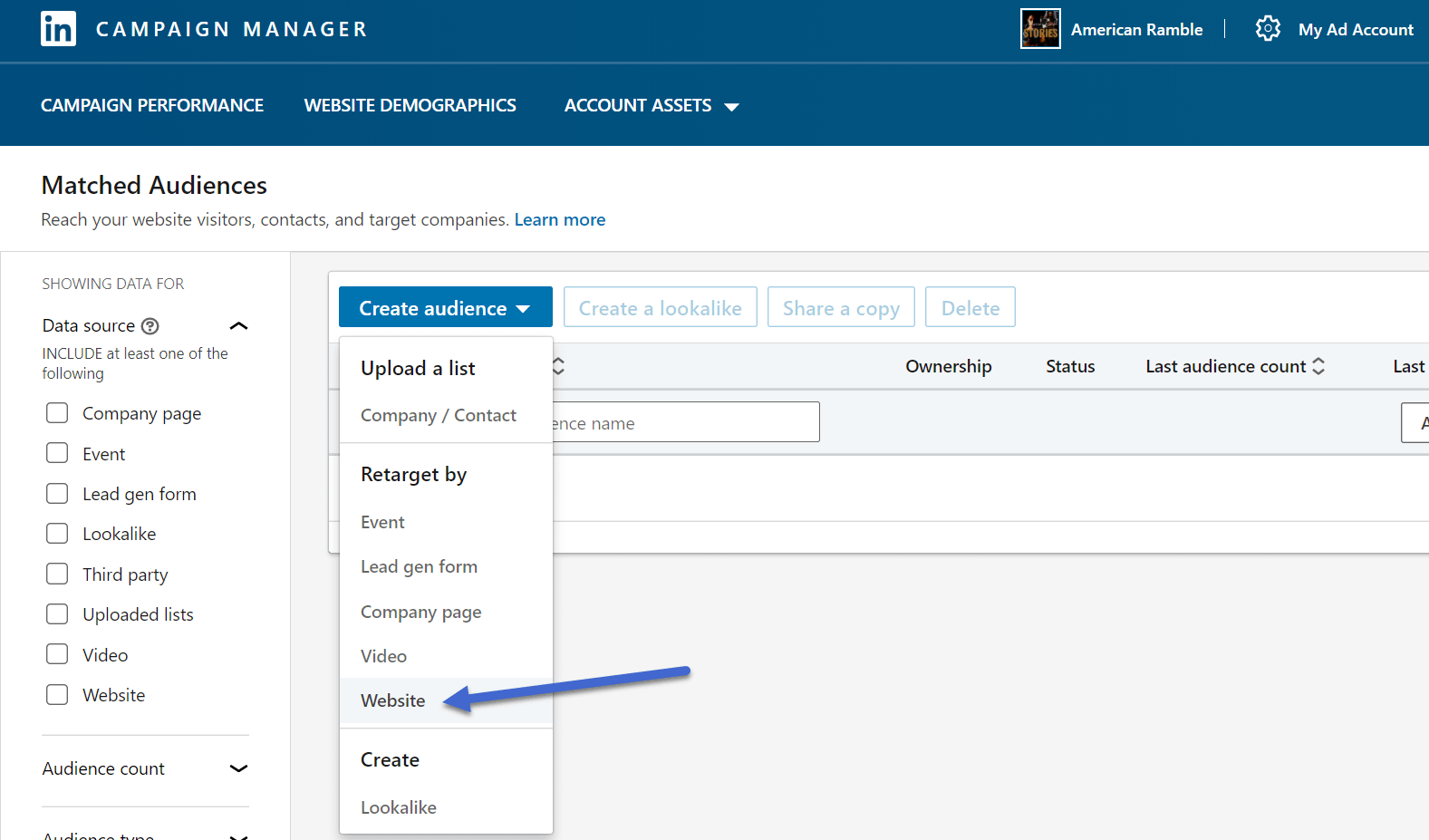Sort by the Last audience count arrows

[1318, 366]
